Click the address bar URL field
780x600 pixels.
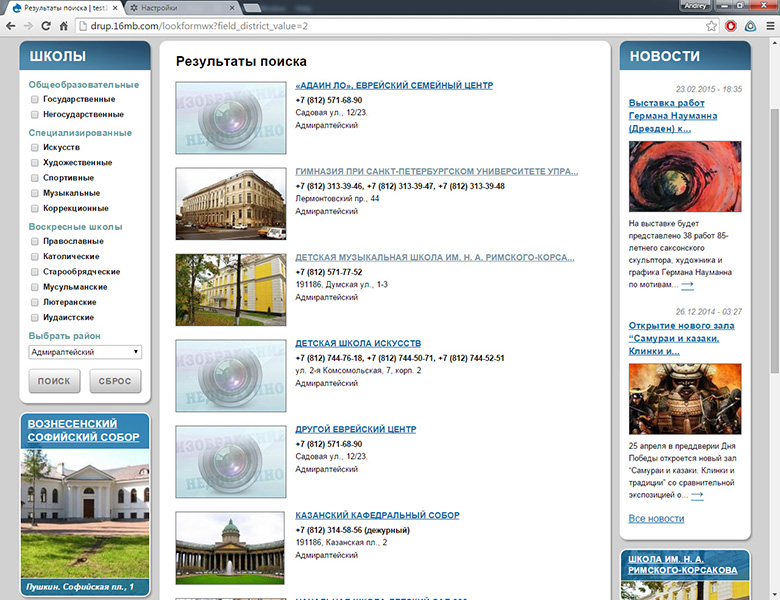coord(388,26)
